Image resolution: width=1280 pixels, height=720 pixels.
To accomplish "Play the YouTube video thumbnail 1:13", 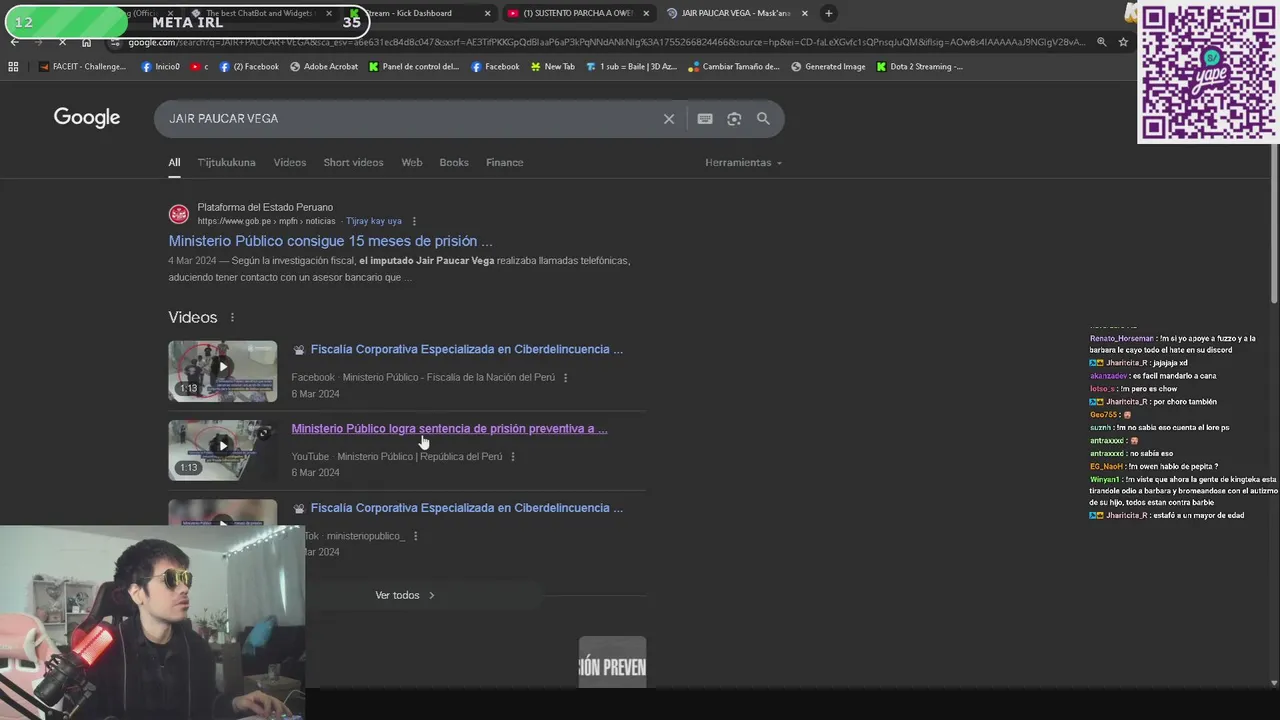I will tap(223, 450).
